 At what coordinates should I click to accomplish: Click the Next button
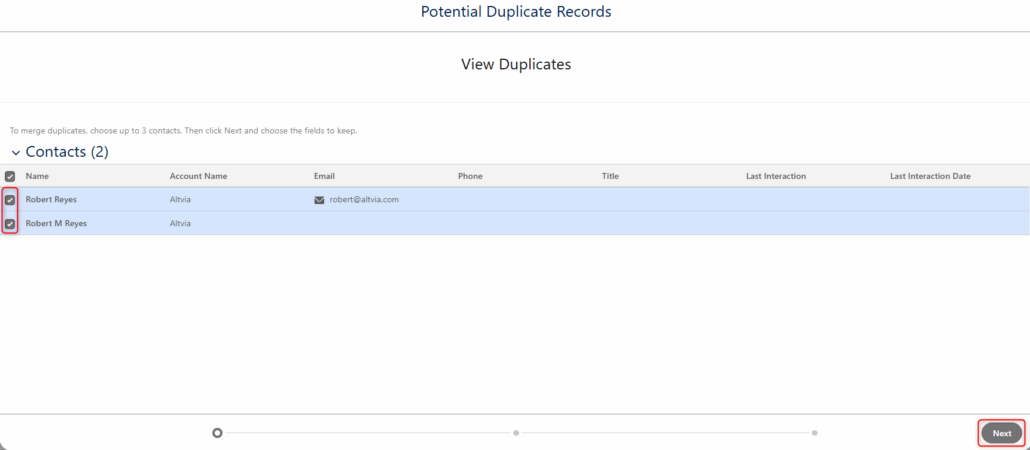pos(1002,433)
